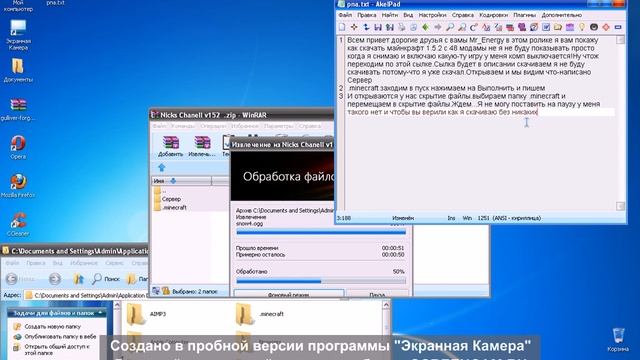This screenshot has width=640, height=360.
Task: Click Создать новую папку link
Action: click(x=53, y=327)
